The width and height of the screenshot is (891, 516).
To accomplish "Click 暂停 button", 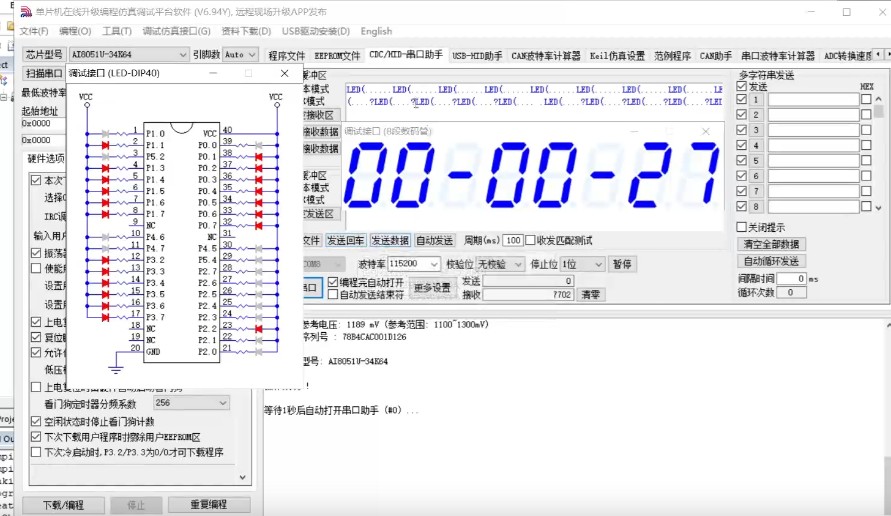I will click(x=622, y=264).
